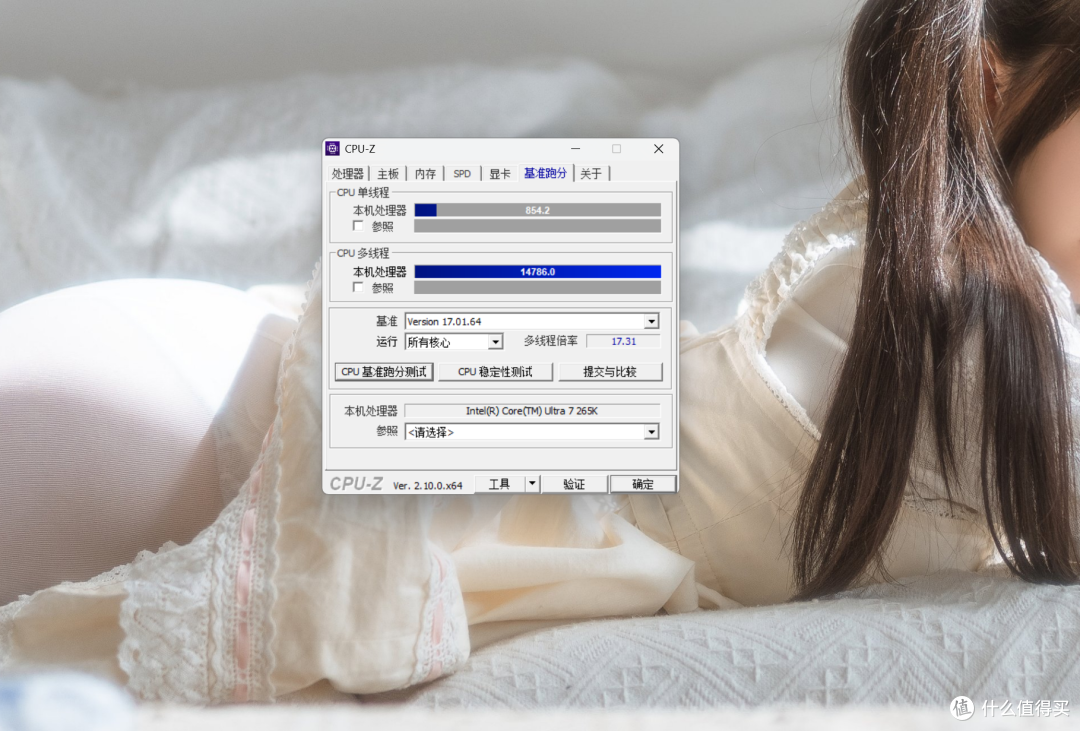
Task: Confirm with the 确定 button
Action: (x=643, y=484)
